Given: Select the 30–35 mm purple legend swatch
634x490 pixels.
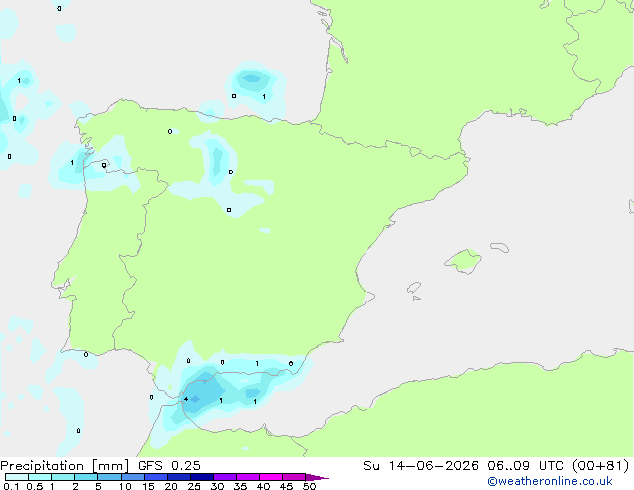Looking at the screenshot, I should tap(224, 477).
